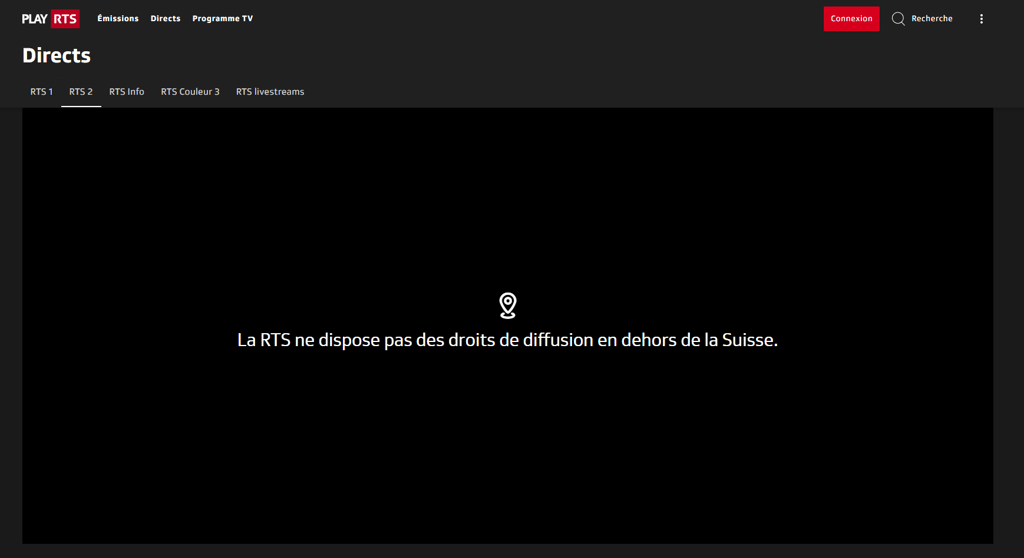Viewport: 1024px width, 558px height.
Task: Click the Directs page heading
Action: tap(56, 56)
